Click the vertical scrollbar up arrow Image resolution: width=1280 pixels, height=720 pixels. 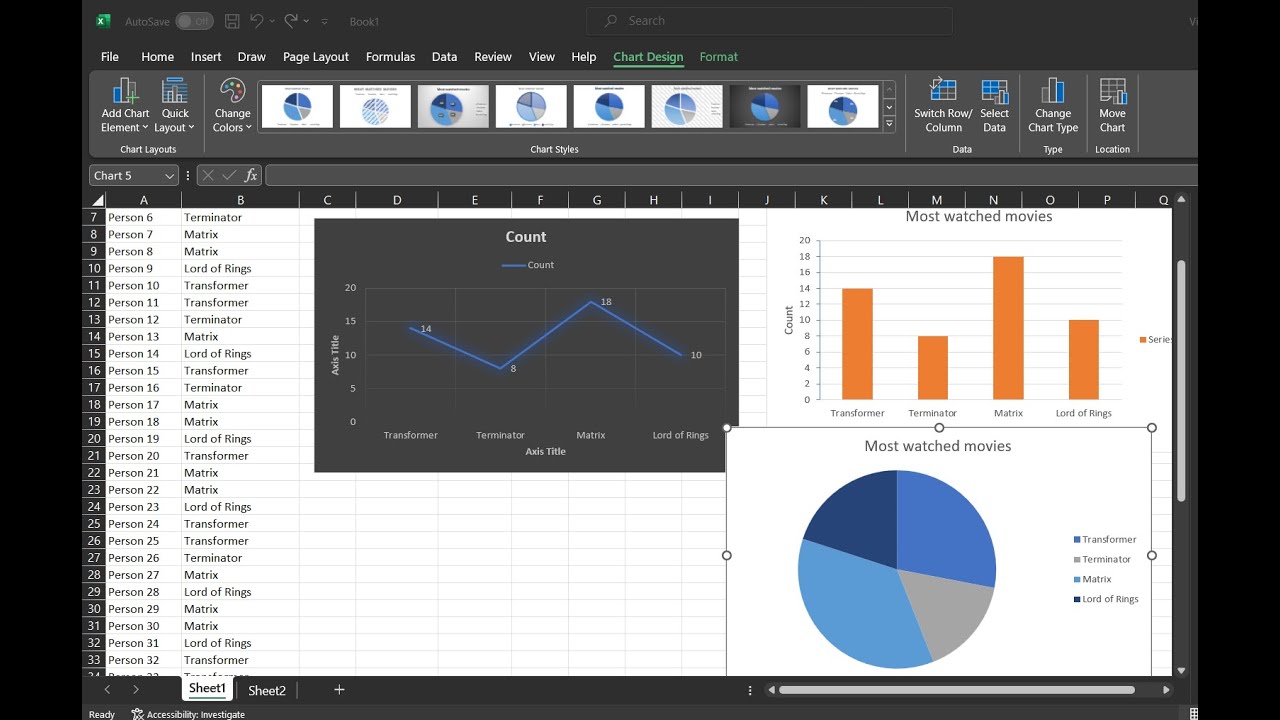pos(1182,200)
